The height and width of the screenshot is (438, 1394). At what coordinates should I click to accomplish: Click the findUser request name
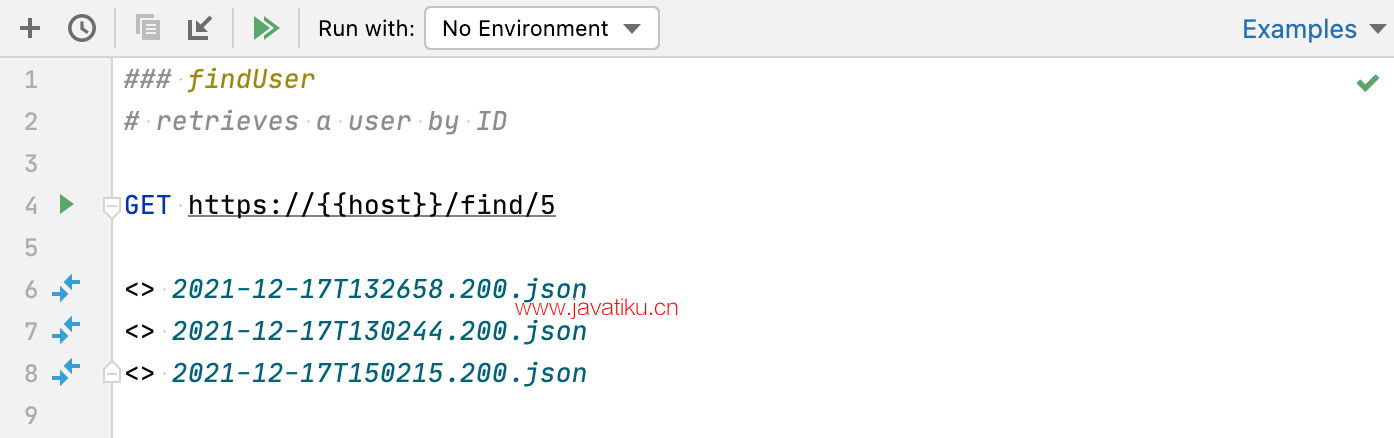tap(251, 79)
